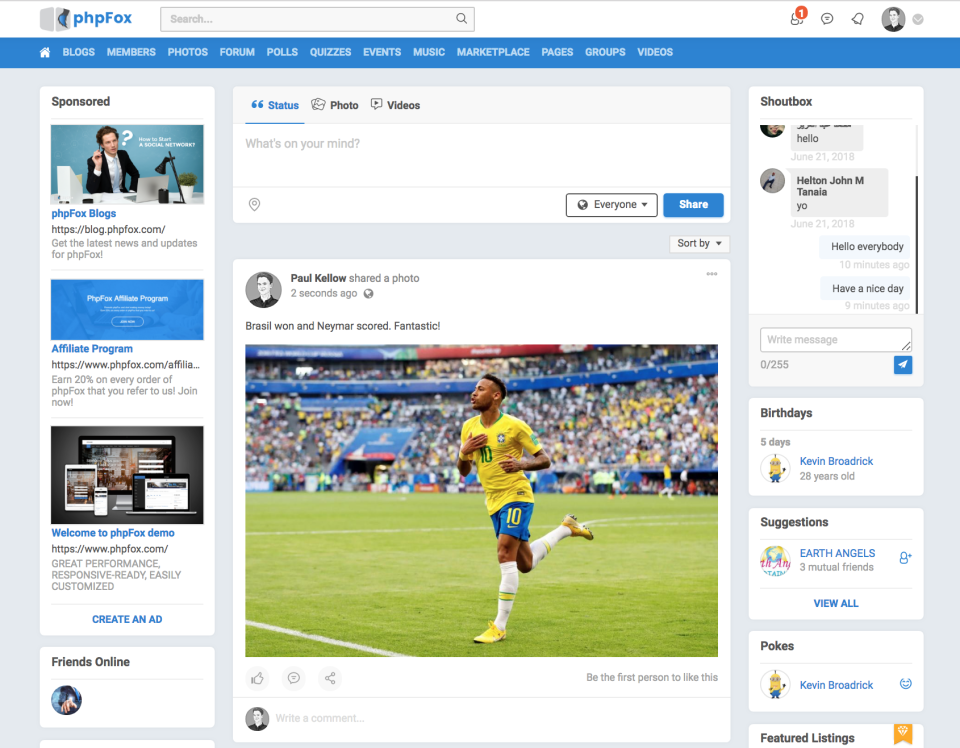960x748 pixels.
Task: Open friend requests from the header icon
Action: 795,20
